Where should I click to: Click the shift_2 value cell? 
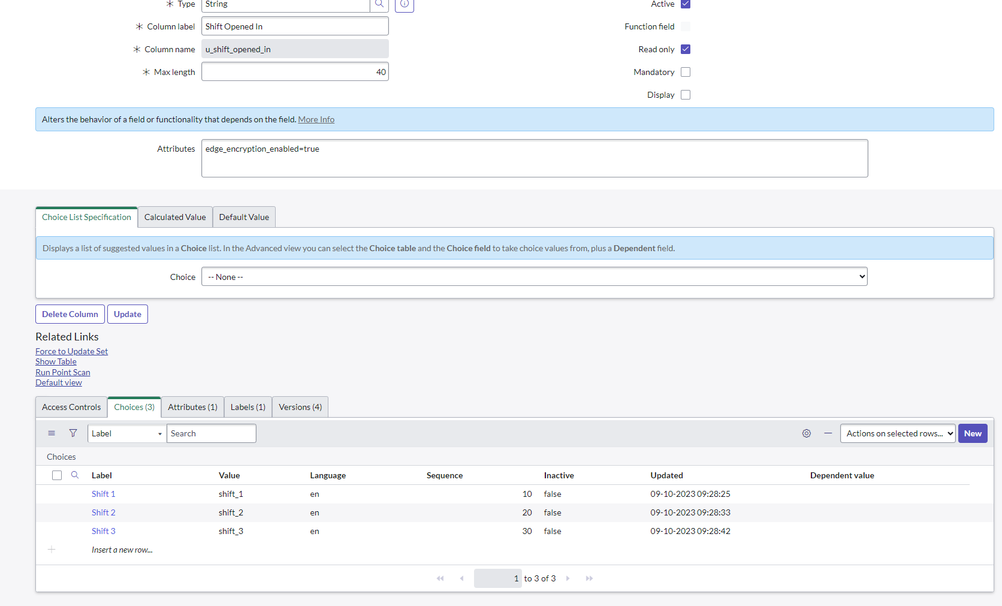point(231,513)
